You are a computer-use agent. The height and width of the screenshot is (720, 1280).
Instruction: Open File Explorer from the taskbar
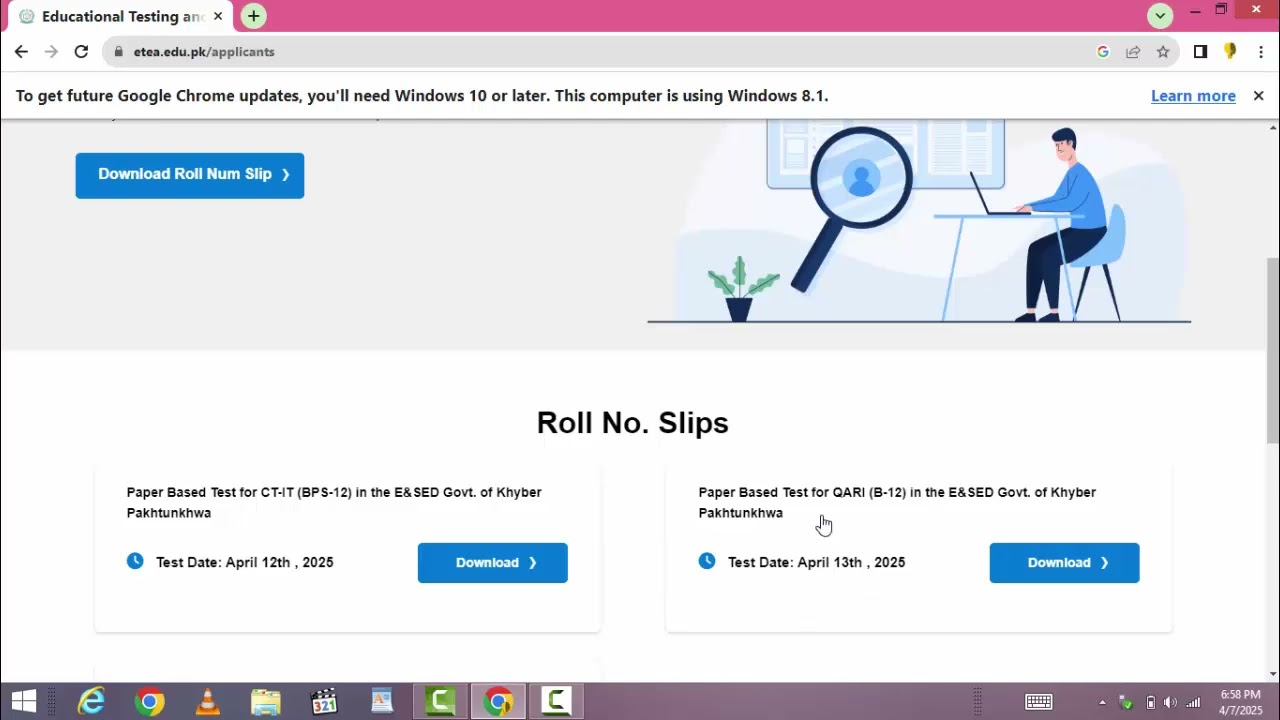pyautogui.click(x=266, y=702)
